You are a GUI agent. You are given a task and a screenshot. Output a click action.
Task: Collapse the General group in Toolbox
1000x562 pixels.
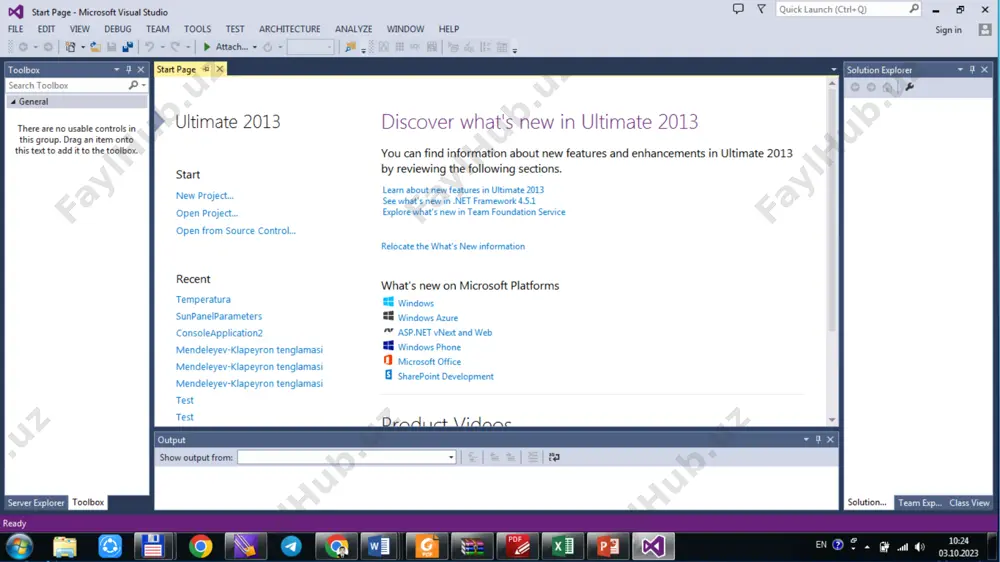(x=13, y=101)
